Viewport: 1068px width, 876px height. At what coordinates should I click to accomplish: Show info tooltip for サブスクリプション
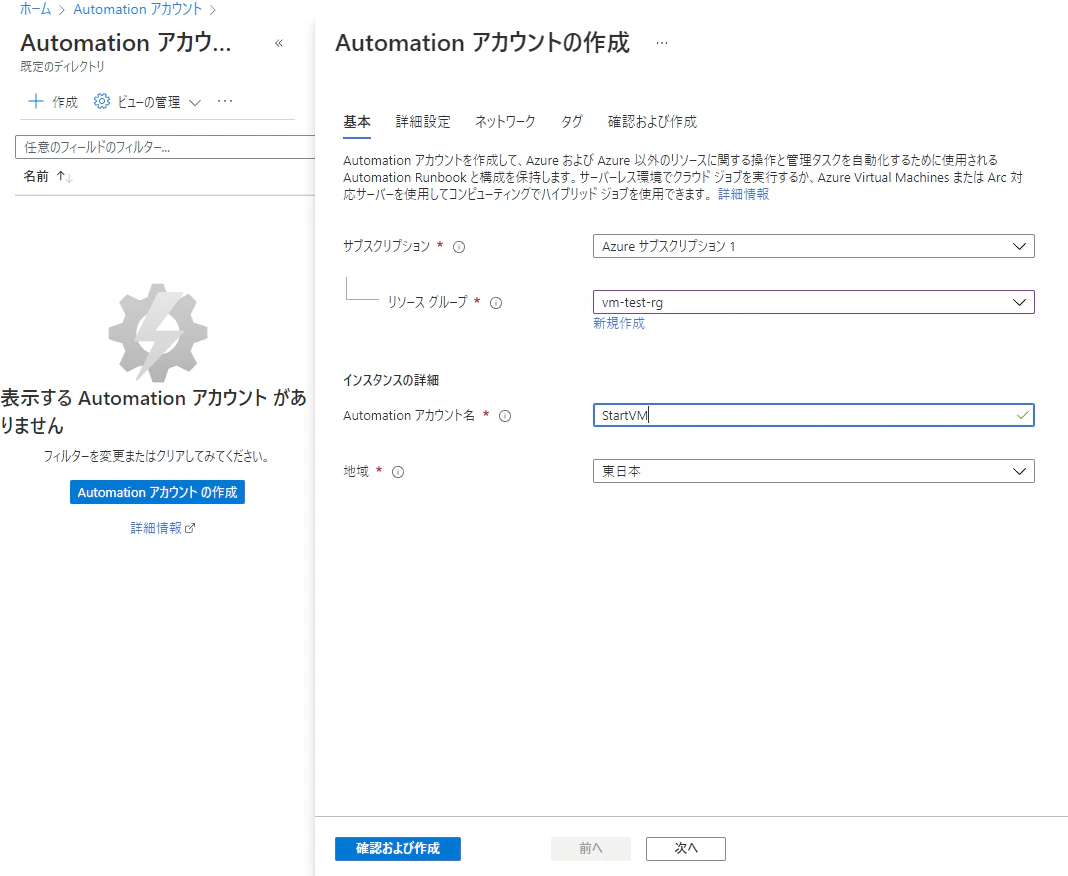[x=459, y=247]
